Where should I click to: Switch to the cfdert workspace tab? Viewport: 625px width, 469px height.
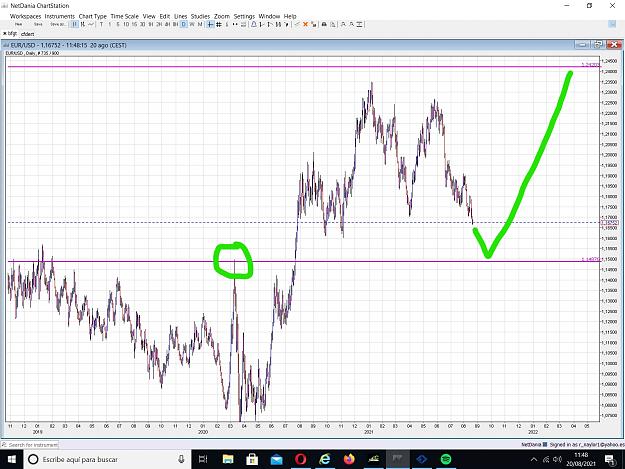click(x=28, y=34)
